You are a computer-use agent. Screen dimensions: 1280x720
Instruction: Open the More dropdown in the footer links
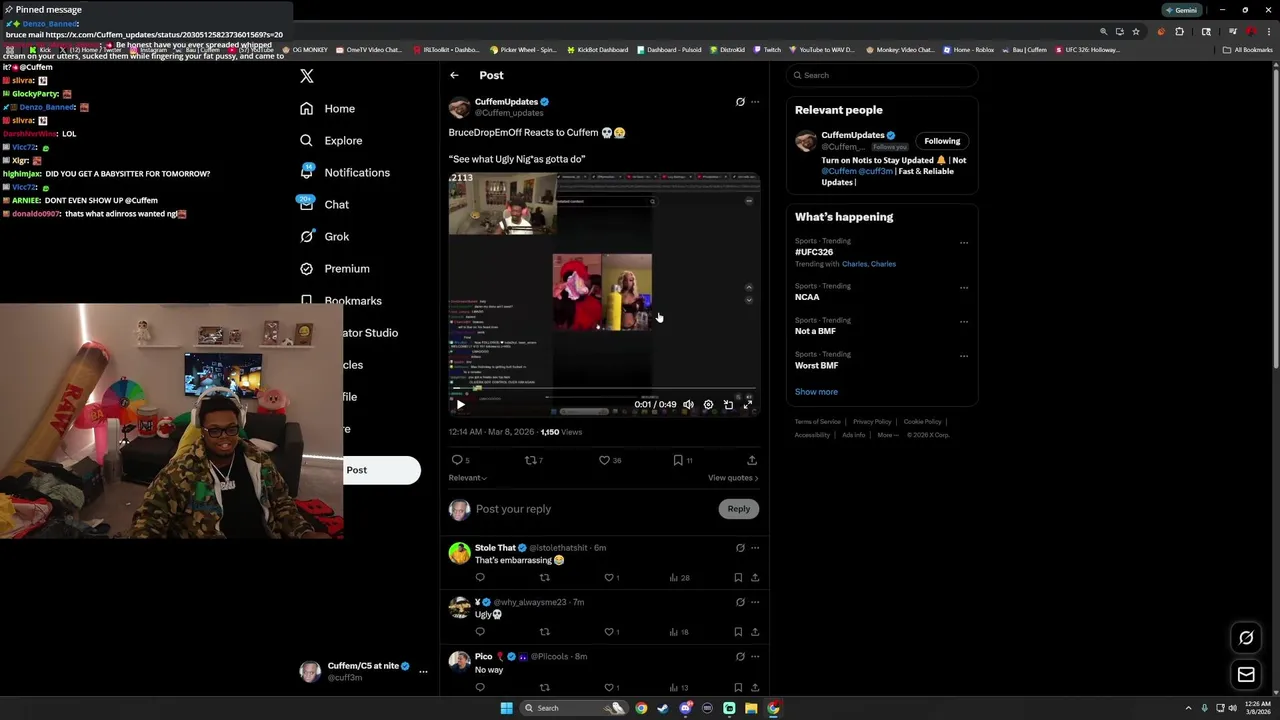pos(887,435)
